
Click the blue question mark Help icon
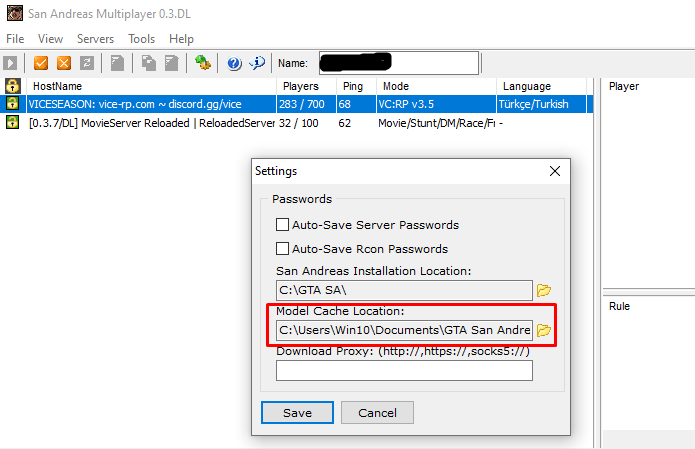(x=234, y=63)
